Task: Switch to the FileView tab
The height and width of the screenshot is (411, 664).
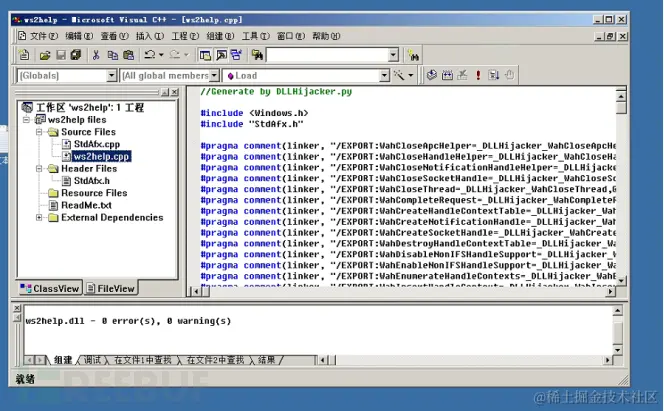Action: [x=111, y=288]
